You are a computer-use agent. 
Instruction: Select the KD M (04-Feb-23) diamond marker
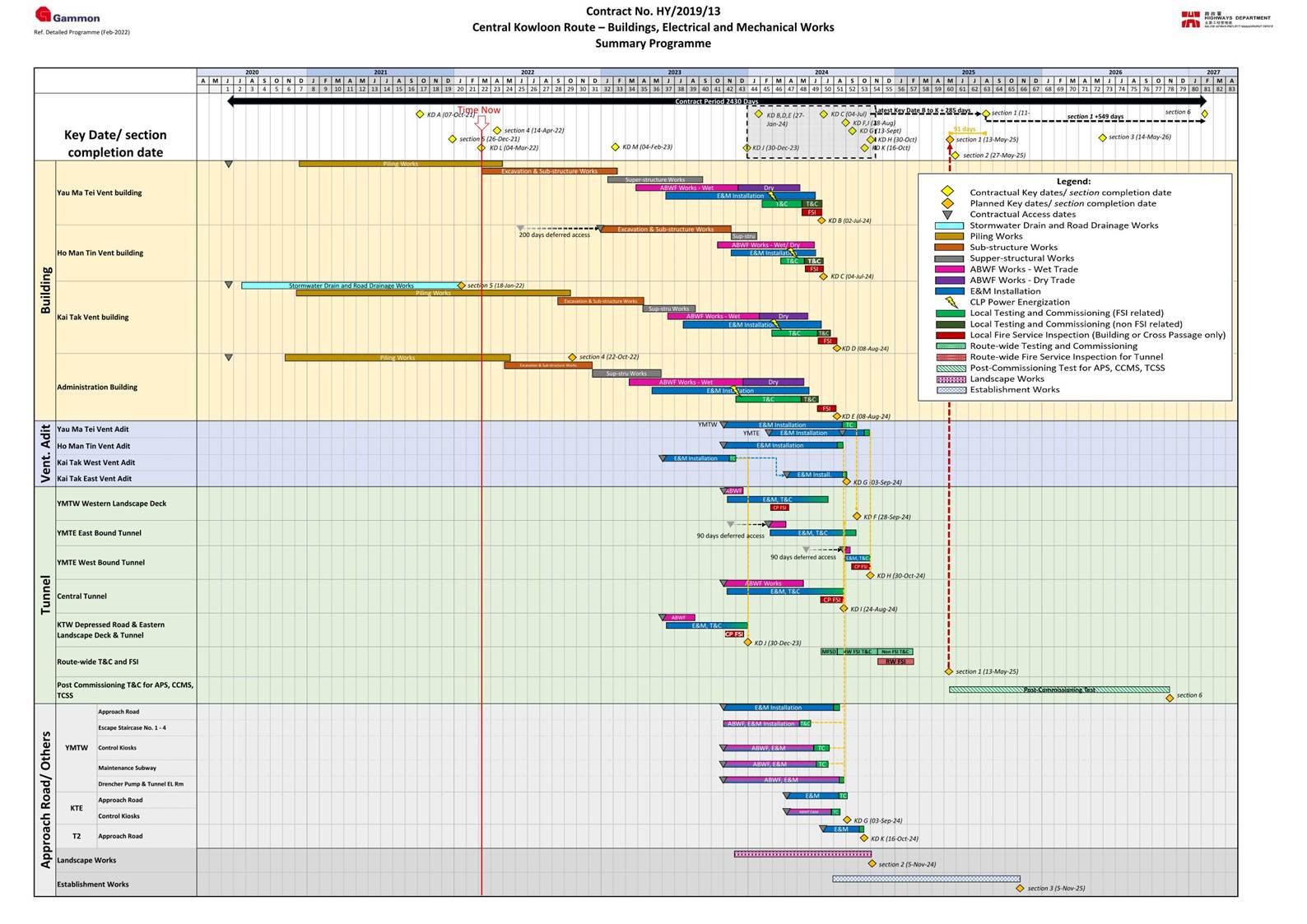[615, 147]
